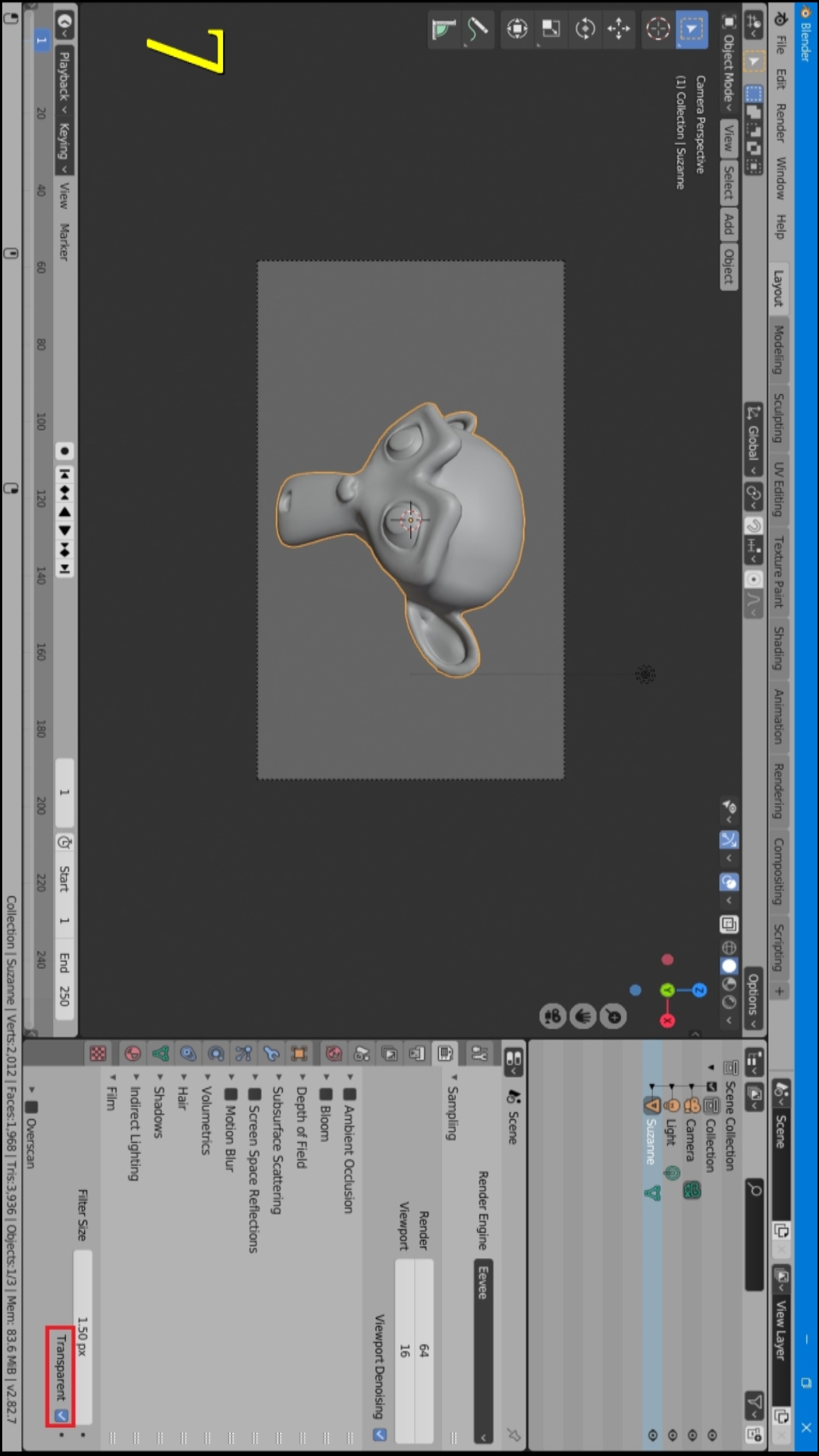819x1456 pixels.
Task: Select the Select Box tool
Action: click(x=692, y=30)
